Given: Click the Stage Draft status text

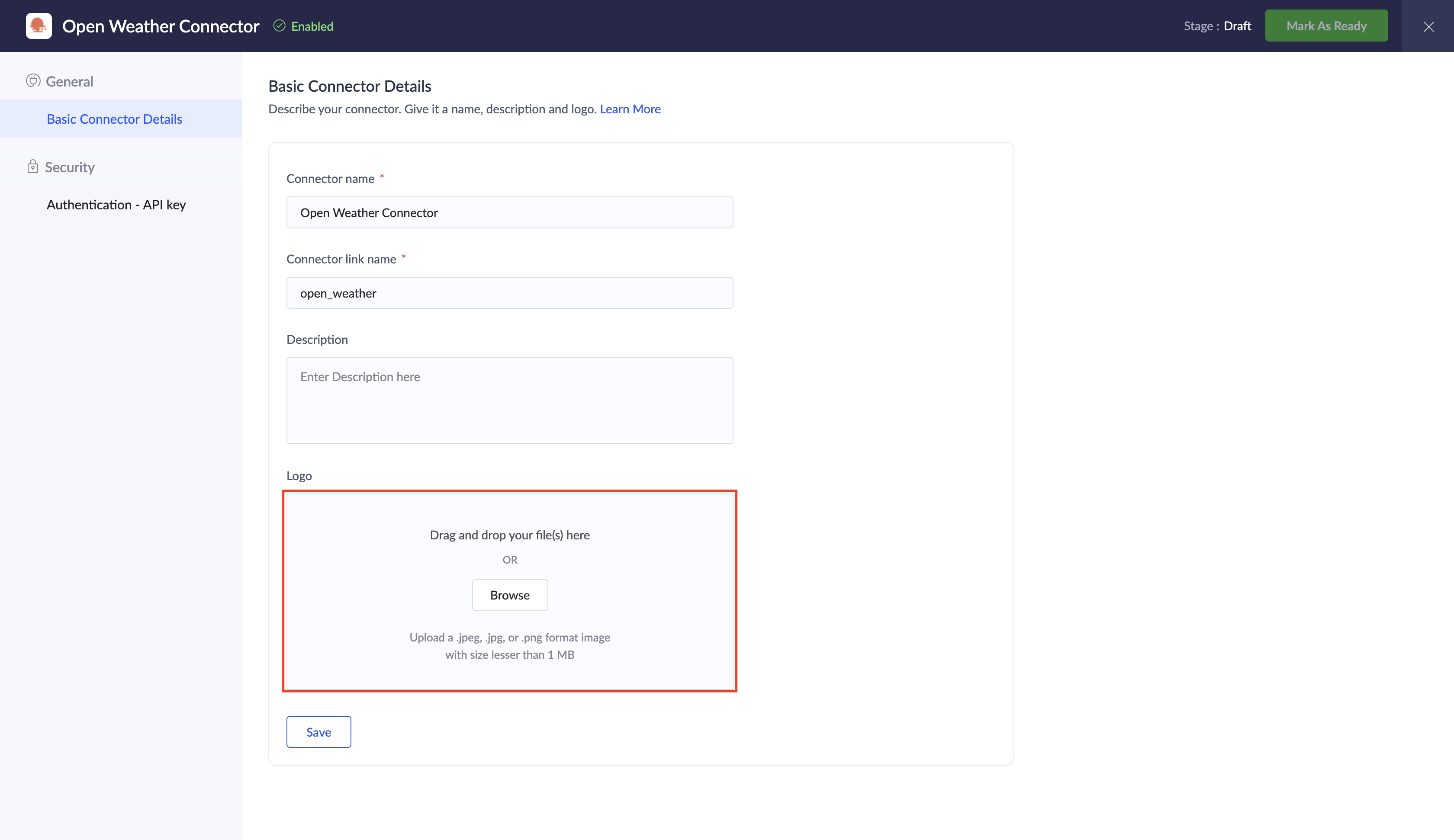Looking at the screenshot, I should coord(1217,26).
